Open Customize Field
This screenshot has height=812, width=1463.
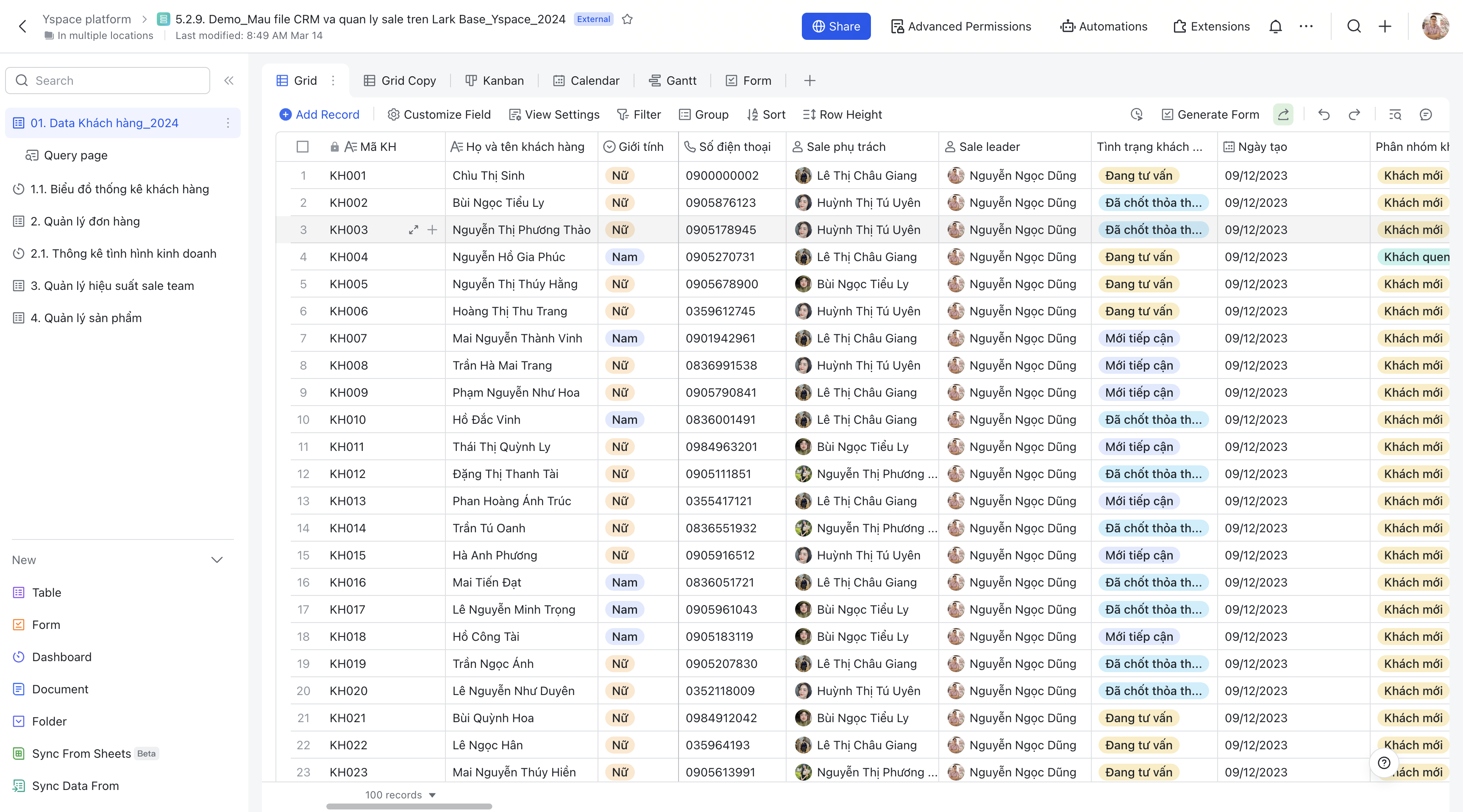tap(439, 115)
